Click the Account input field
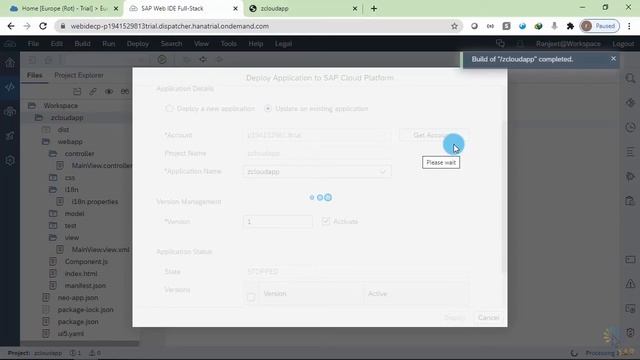640x360 pixels. click(x=317, y=135)
